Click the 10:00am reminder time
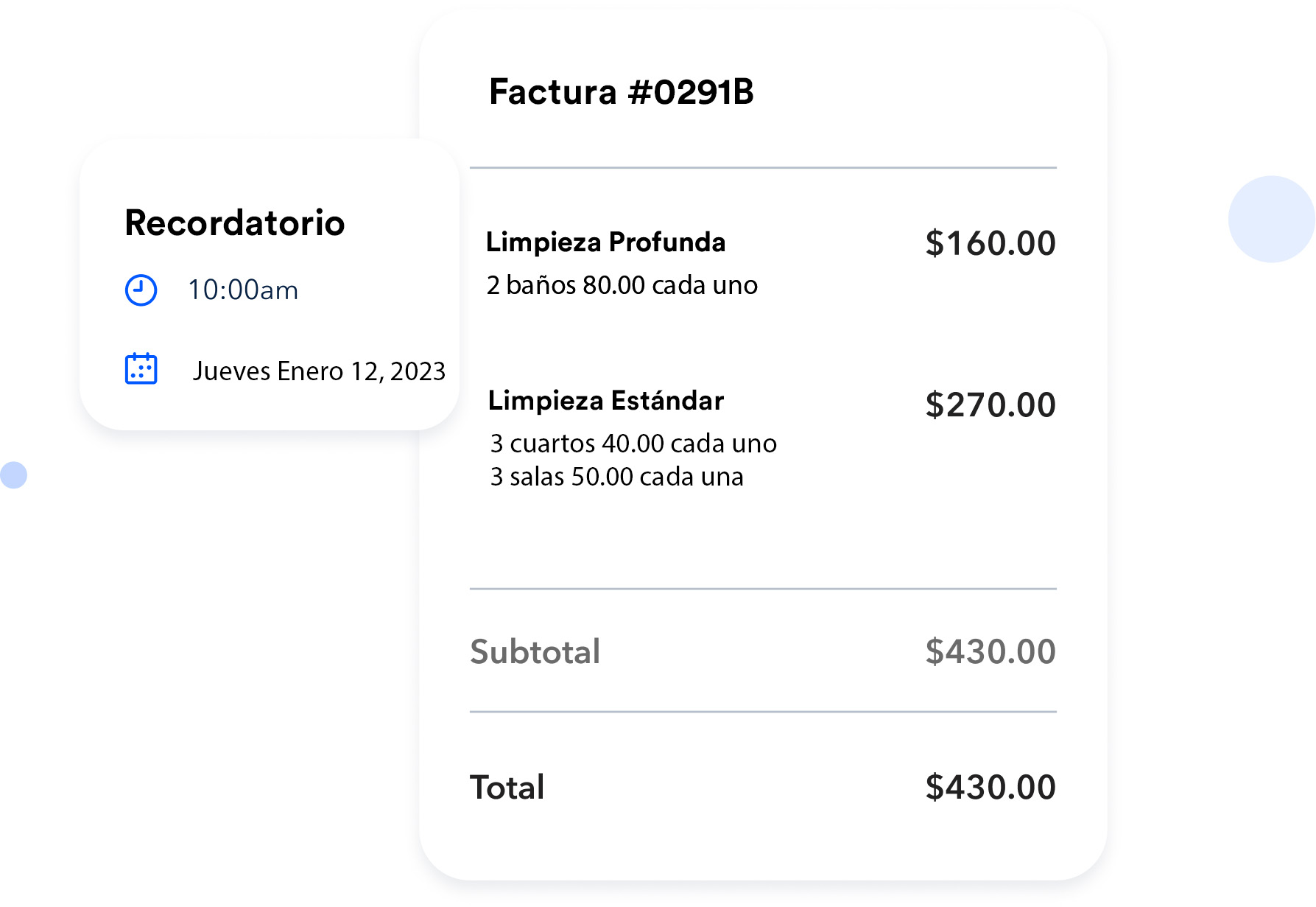1316x907 pixels. pos(243,290)
